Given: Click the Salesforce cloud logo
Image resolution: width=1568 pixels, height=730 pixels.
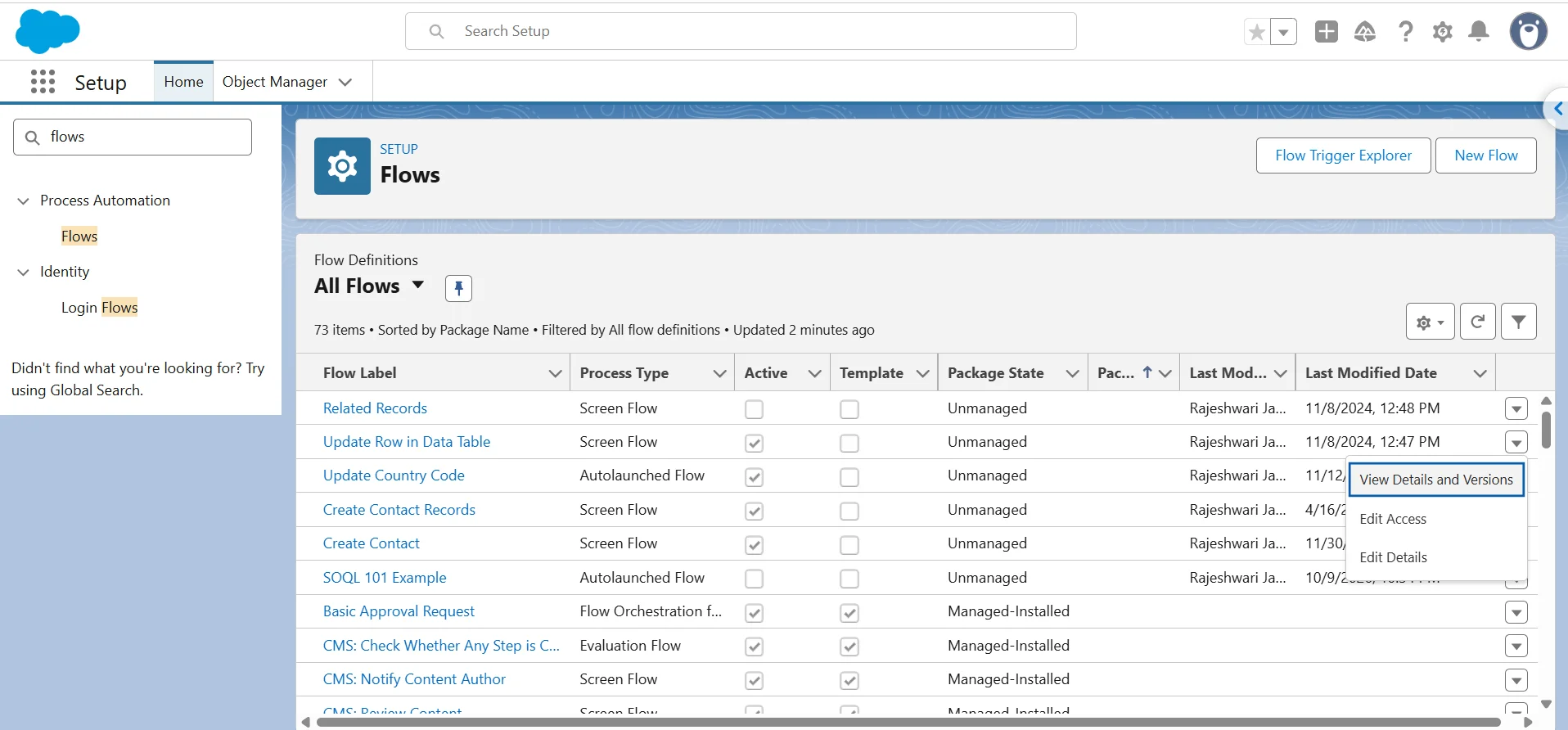Looking at the screenshot, I should (x=47, y=31).
